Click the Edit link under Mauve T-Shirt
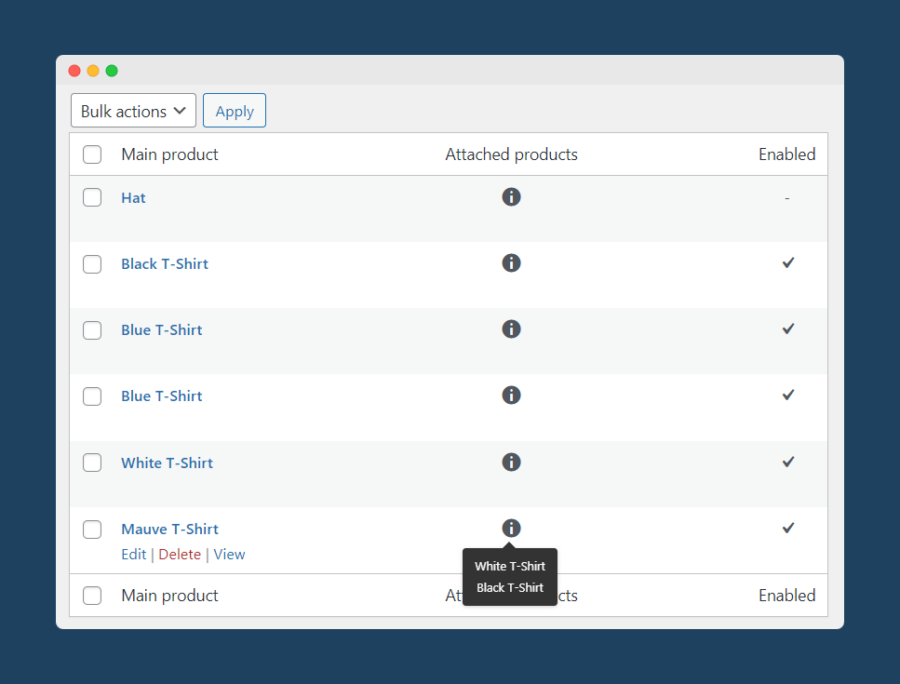This screenshot has width=900, height=684. 133,554
